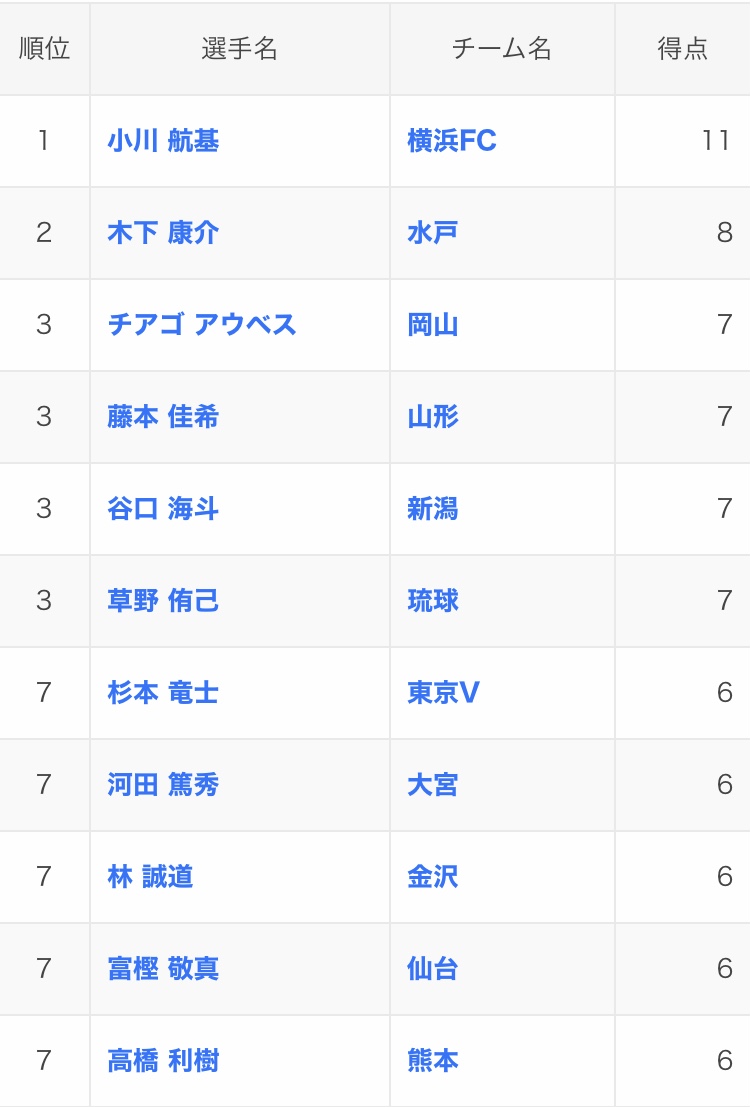Open 谷口 海斗 player page
The height and width of the screenshot is (1107, 750).
pyautogui.click(x=163, y=509)
